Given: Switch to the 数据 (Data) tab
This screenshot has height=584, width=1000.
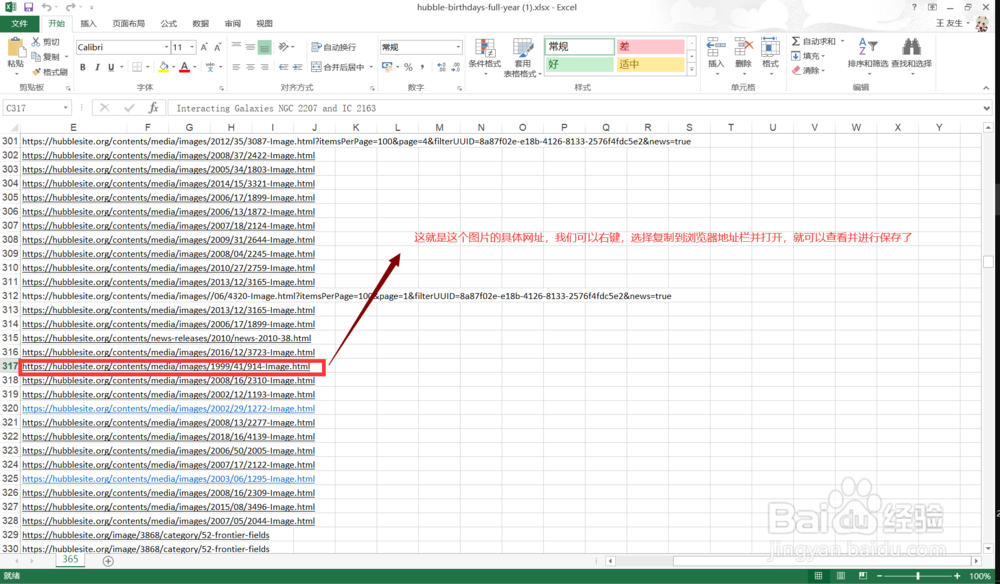Looking at the screenshot, I should pyautogui.click(x=200, y=24).
